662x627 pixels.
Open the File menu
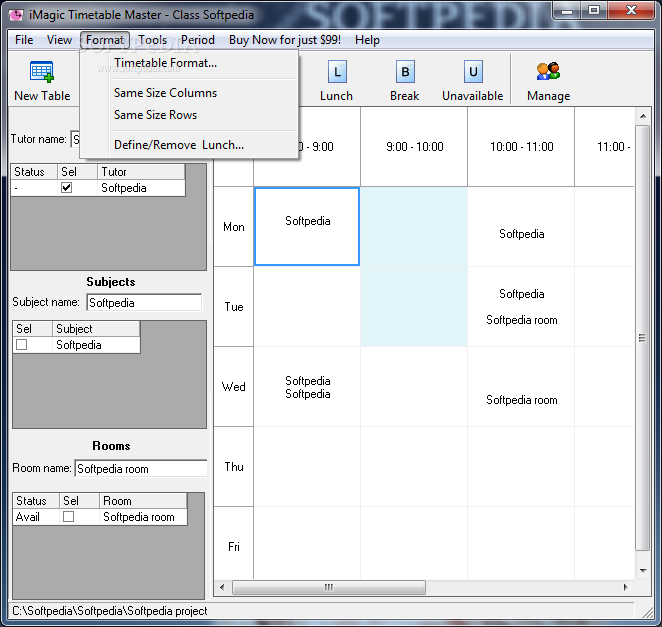[24, 40]
